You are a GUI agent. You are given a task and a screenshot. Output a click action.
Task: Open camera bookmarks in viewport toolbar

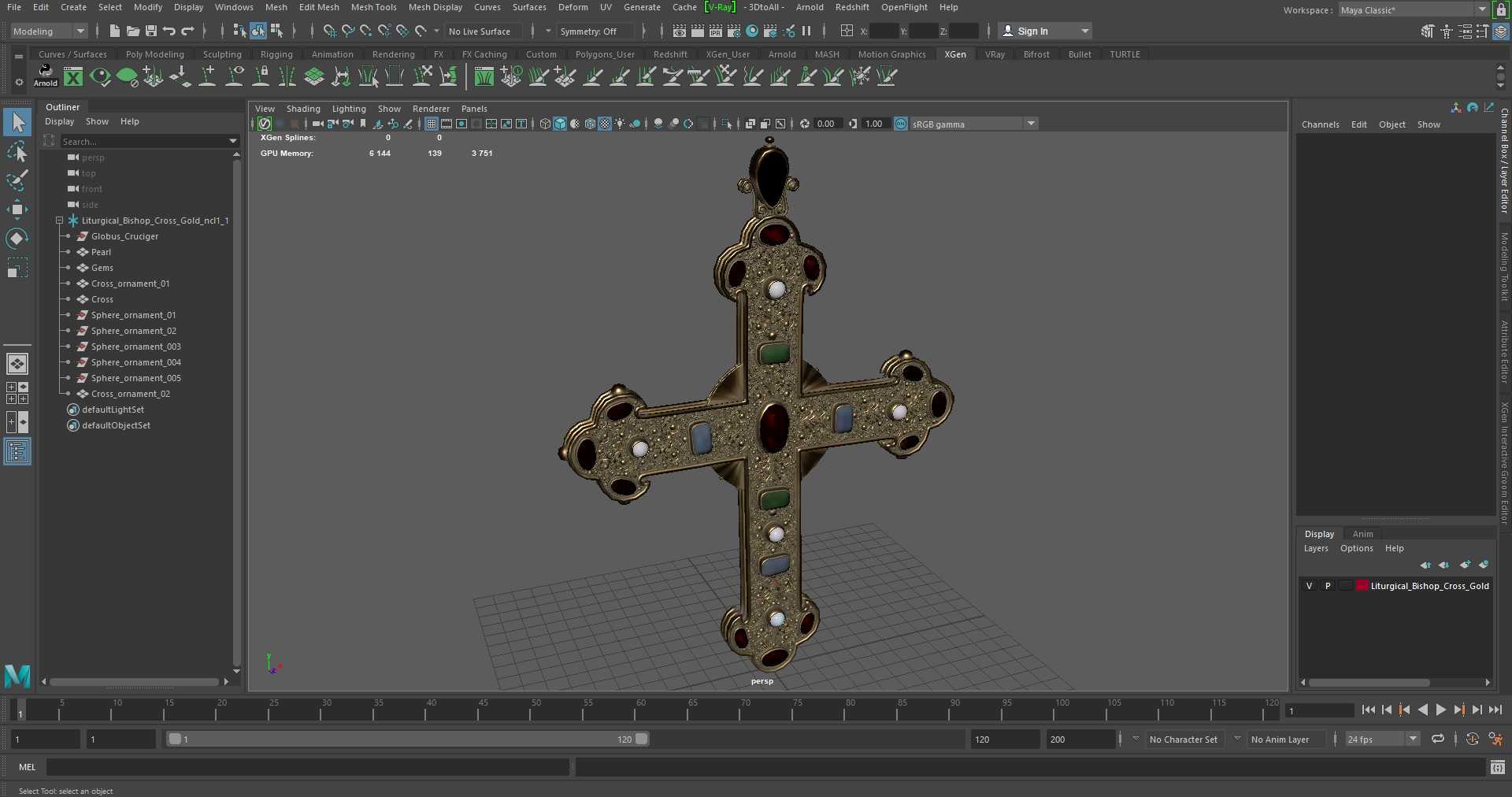coord(363,124)
